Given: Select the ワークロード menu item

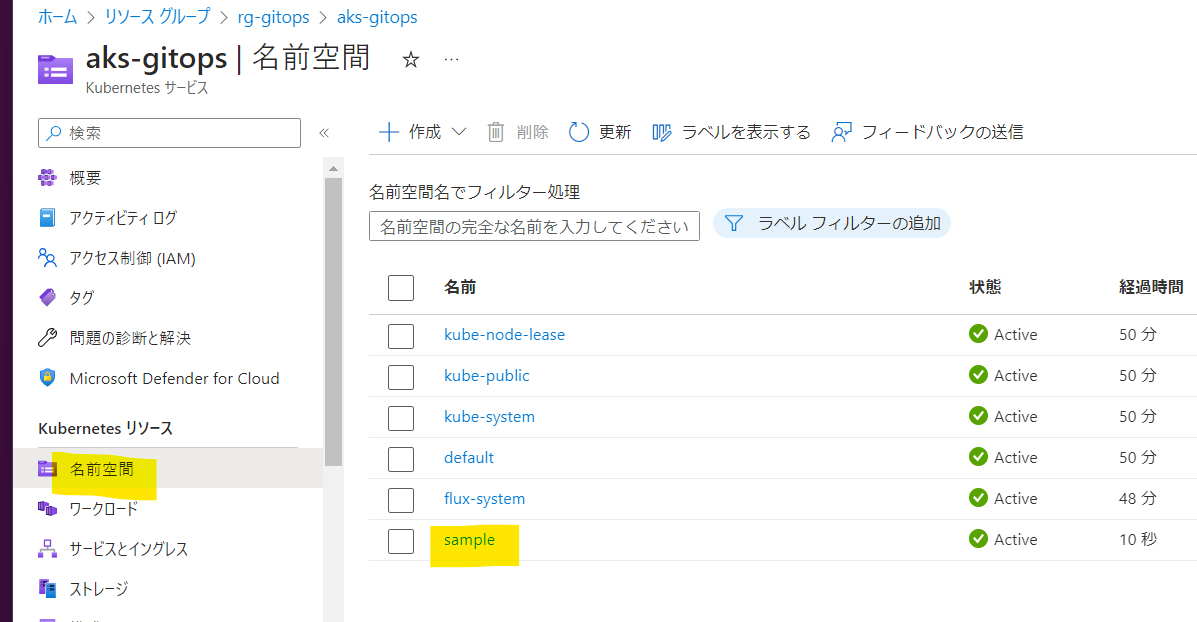Looking at the screenshot, I should pyautogui.click(x=104, y=508).
